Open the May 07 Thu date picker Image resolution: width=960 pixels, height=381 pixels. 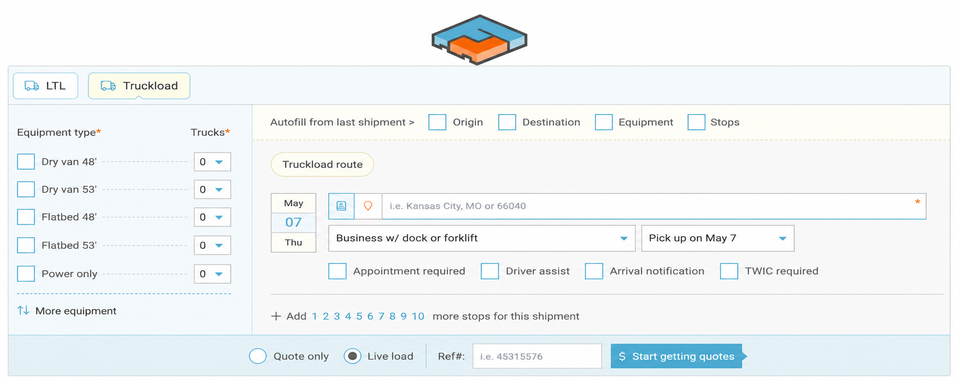tap(293, 222)
